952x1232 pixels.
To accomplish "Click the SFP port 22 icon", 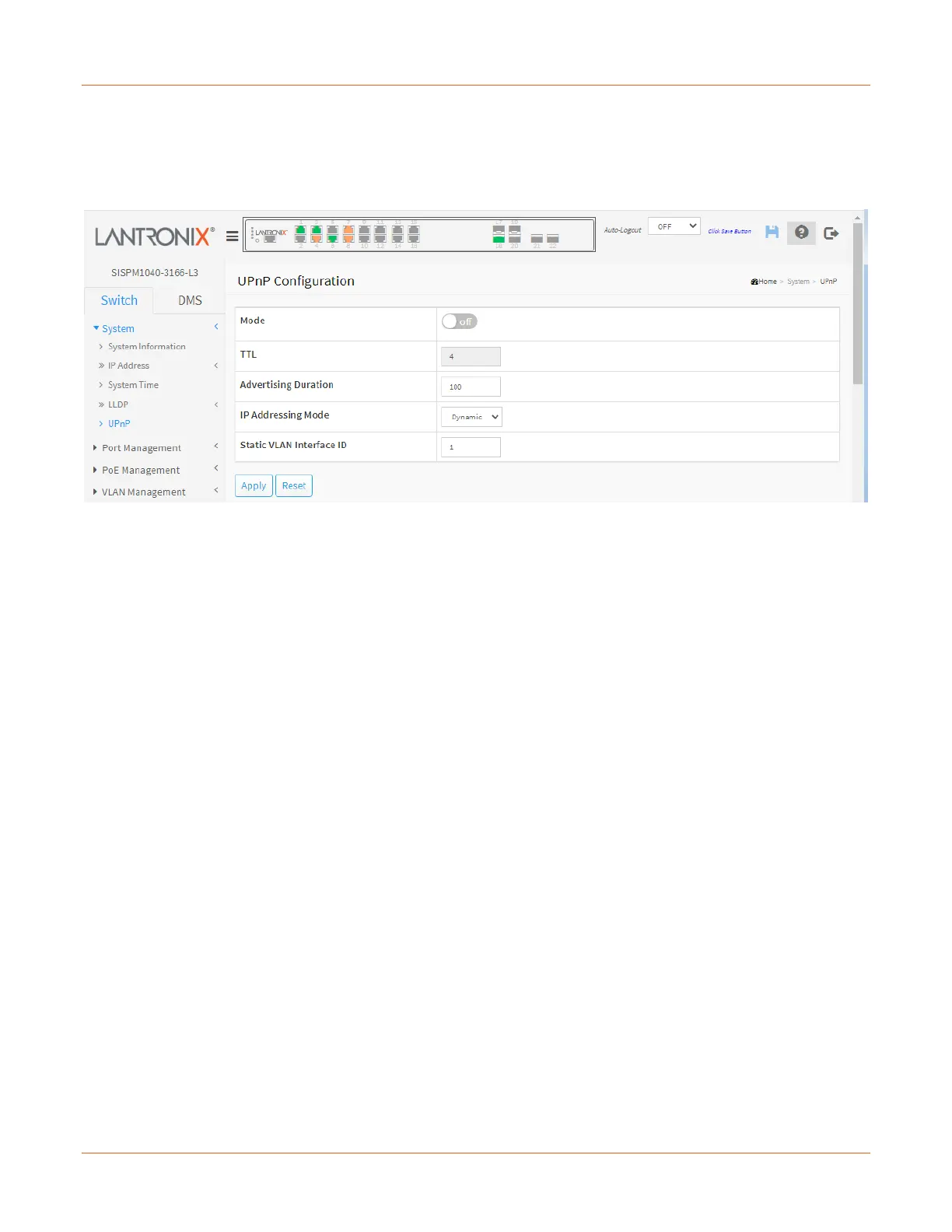I will coord(553,239).
